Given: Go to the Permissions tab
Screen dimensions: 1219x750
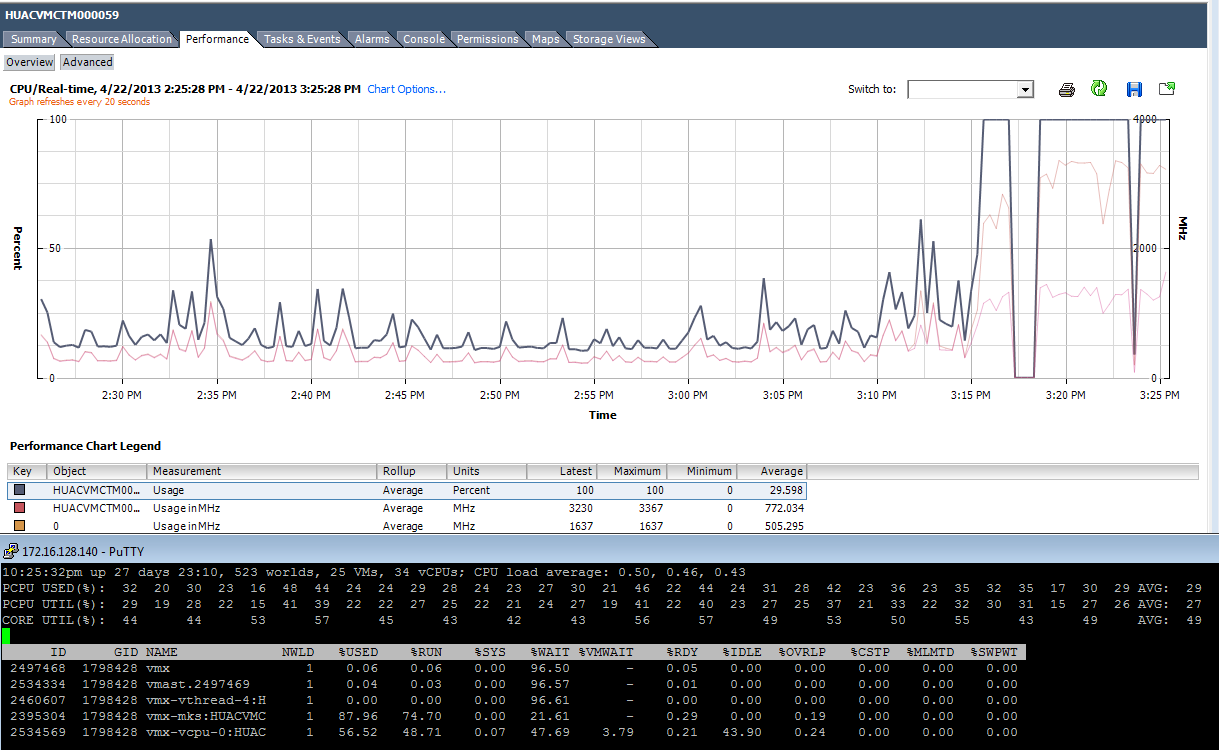Looking at the screenshot, I should [487, 39].
